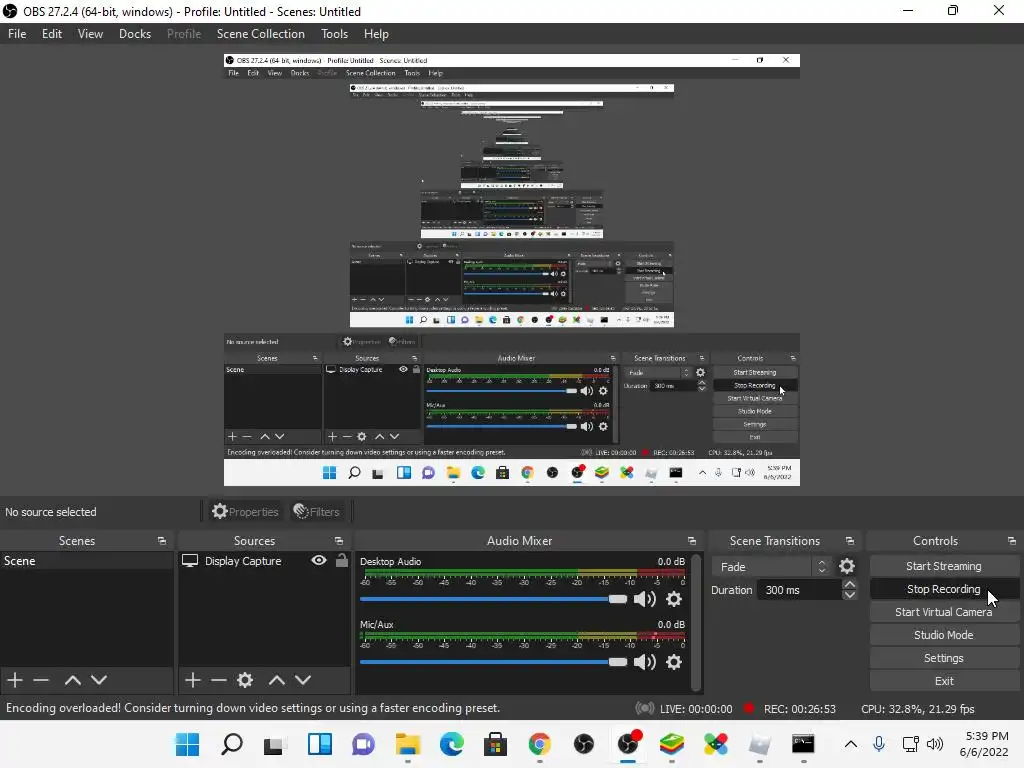Click the Exit button
1024x768 pixels.
click(944, 680)
